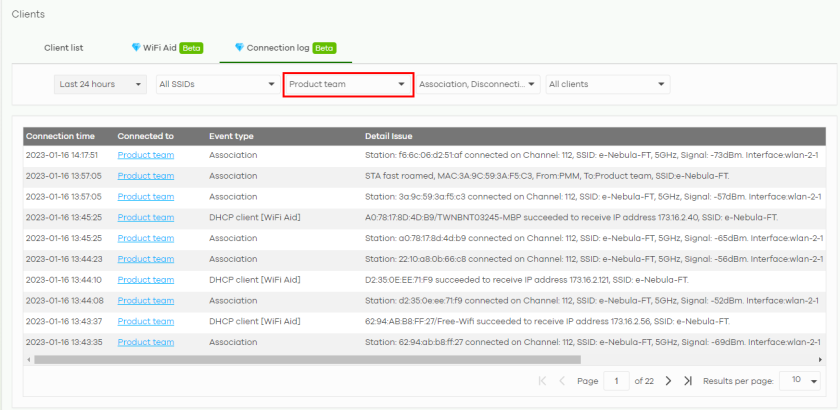The image size is (840, 410).
Task: Click the page number input field
Action: pos(617,381)
